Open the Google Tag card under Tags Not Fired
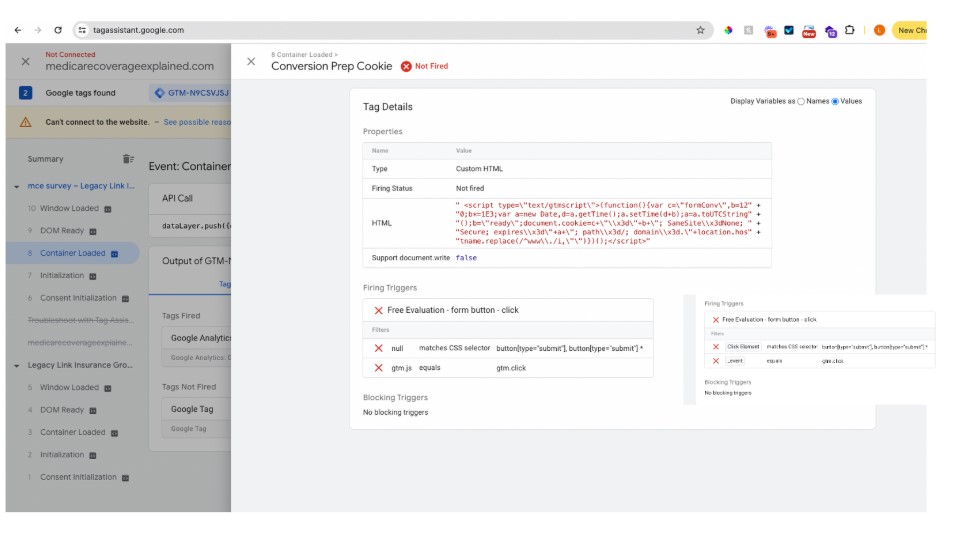958x540 pixels. pos(196,418)
